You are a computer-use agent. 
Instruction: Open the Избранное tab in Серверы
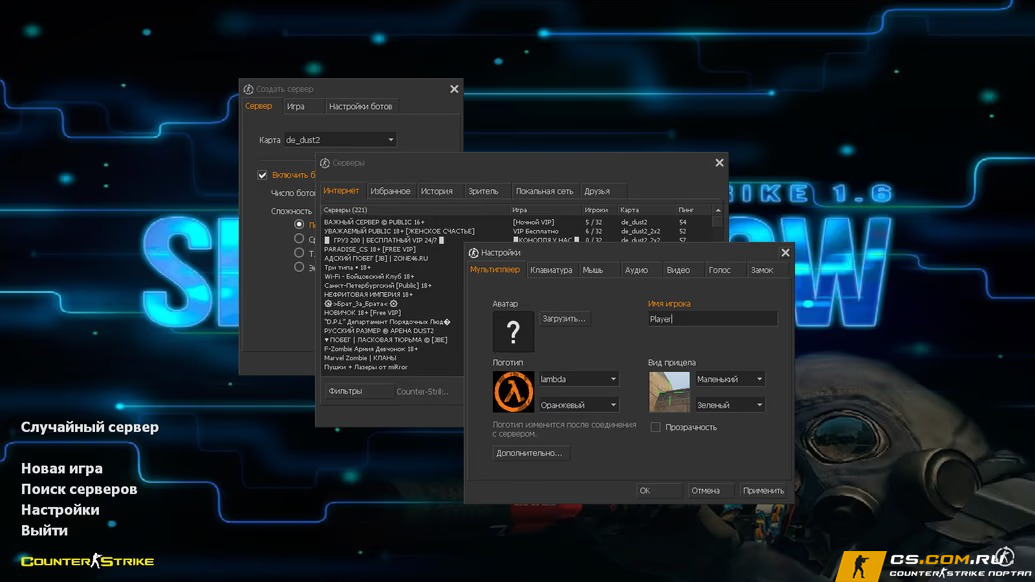390,191
